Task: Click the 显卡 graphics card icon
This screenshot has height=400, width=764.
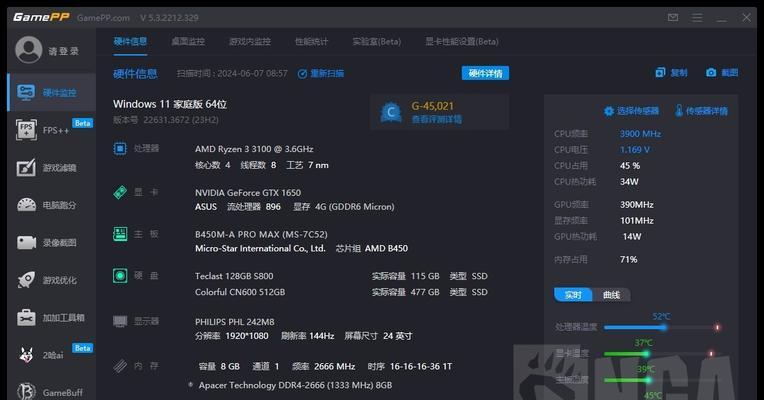Action: (120, 192)
